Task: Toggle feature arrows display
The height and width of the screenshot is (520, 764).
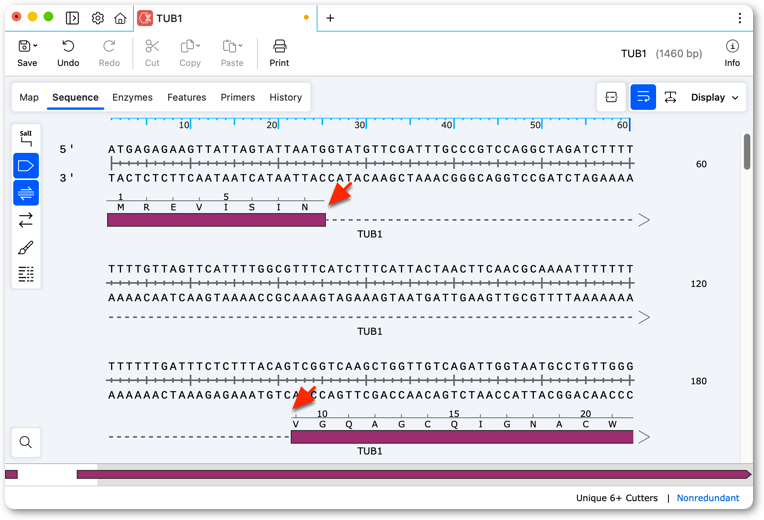Action: tap(26, 166)
